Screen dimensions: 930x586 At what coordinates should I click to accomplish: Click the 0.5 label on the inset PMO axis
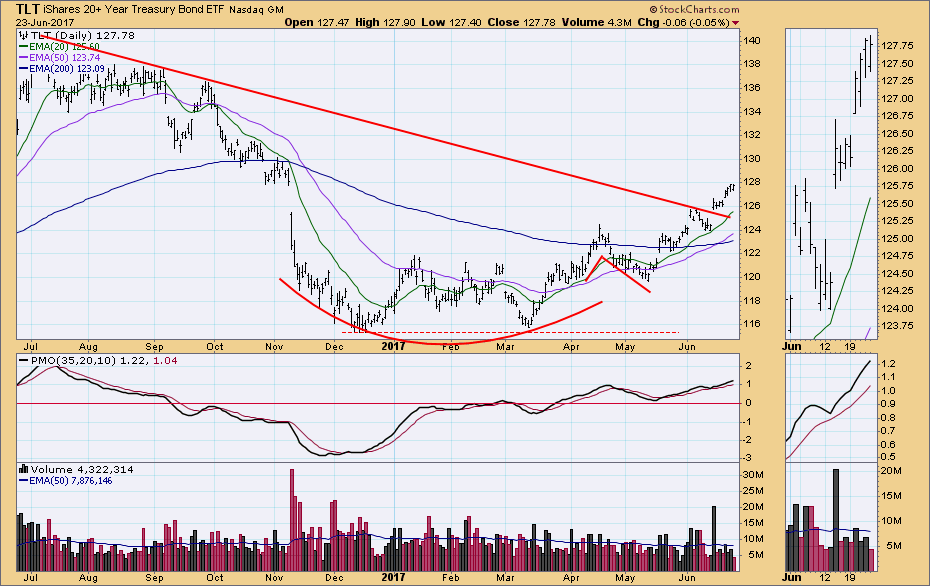[888, 457]
